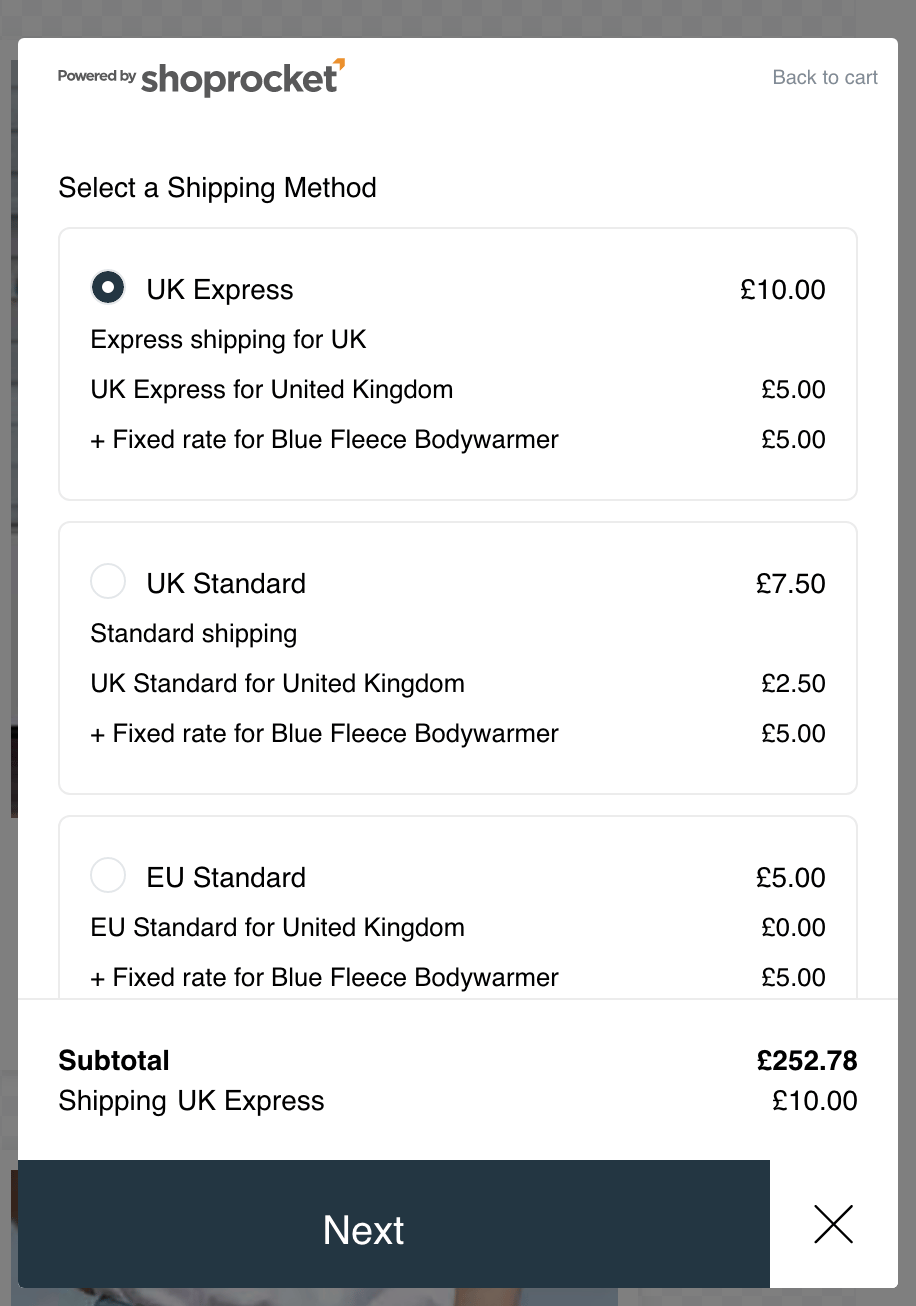Image resolution: width=916 pixels, height=1306 pixels.
Task: Click the X close icon
Action: 833,1224
